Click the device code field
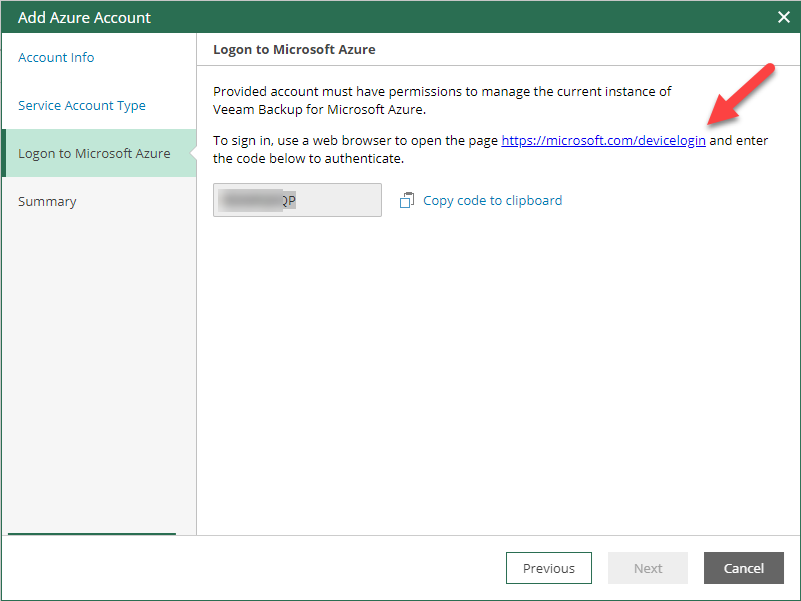Viewport: 801px width, 601px height. click(297, 200)
